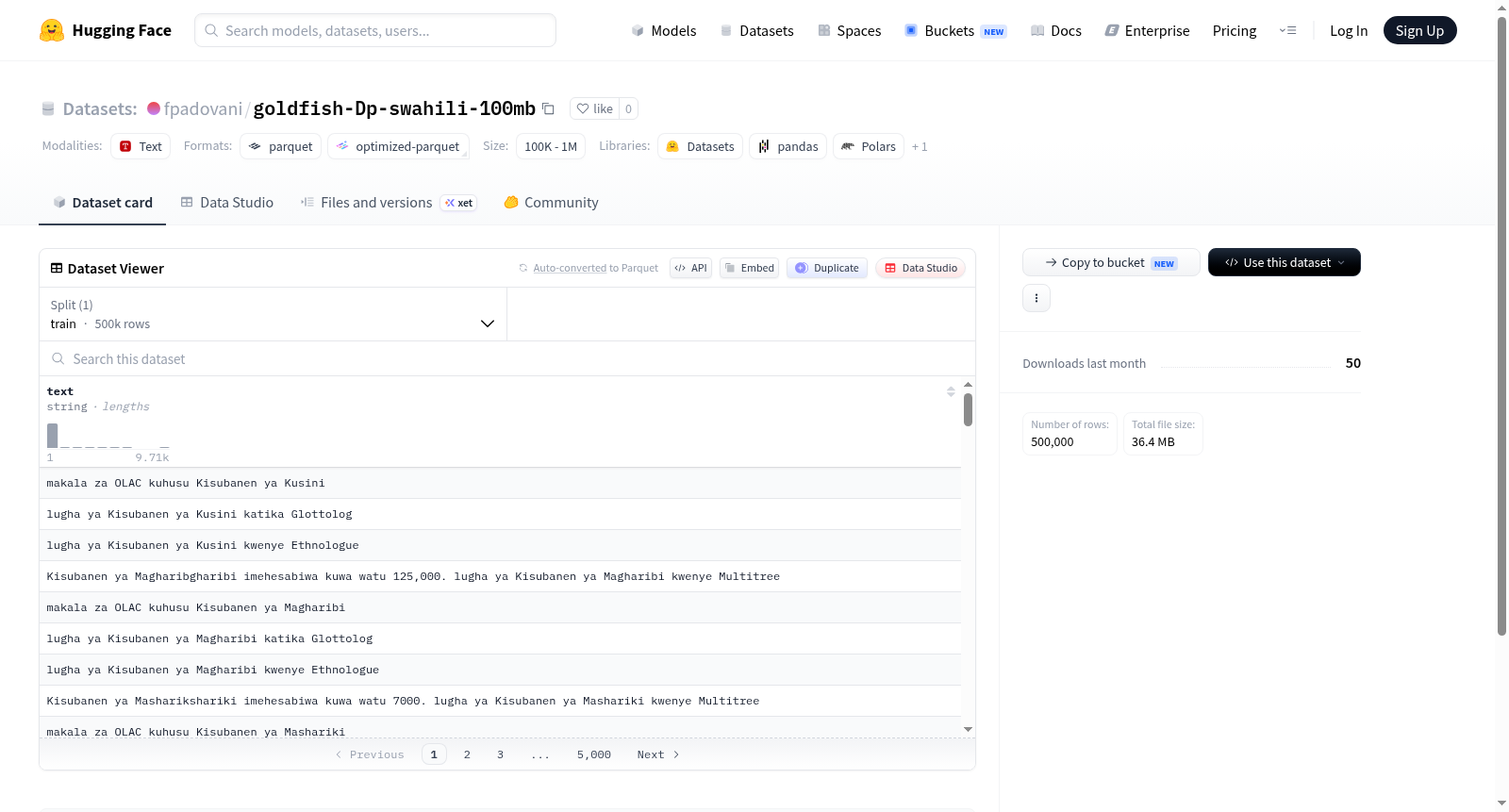Select row 'lugha ya Kisubanen ya Kusini katika Glottolog'
The width and height of the screenshot is (1509, 812).
[500, 514]
